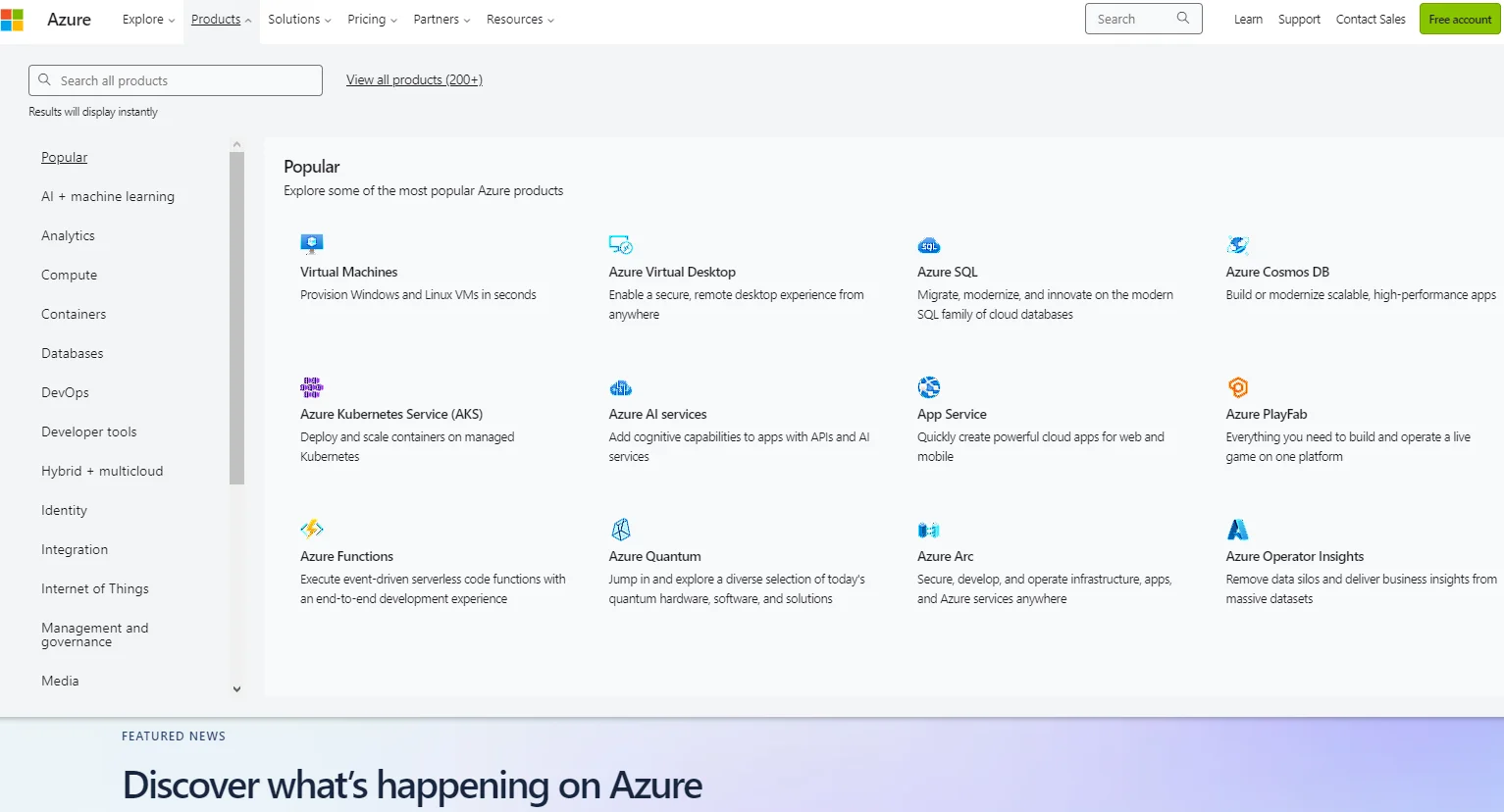Select the Analytics category

68,235
